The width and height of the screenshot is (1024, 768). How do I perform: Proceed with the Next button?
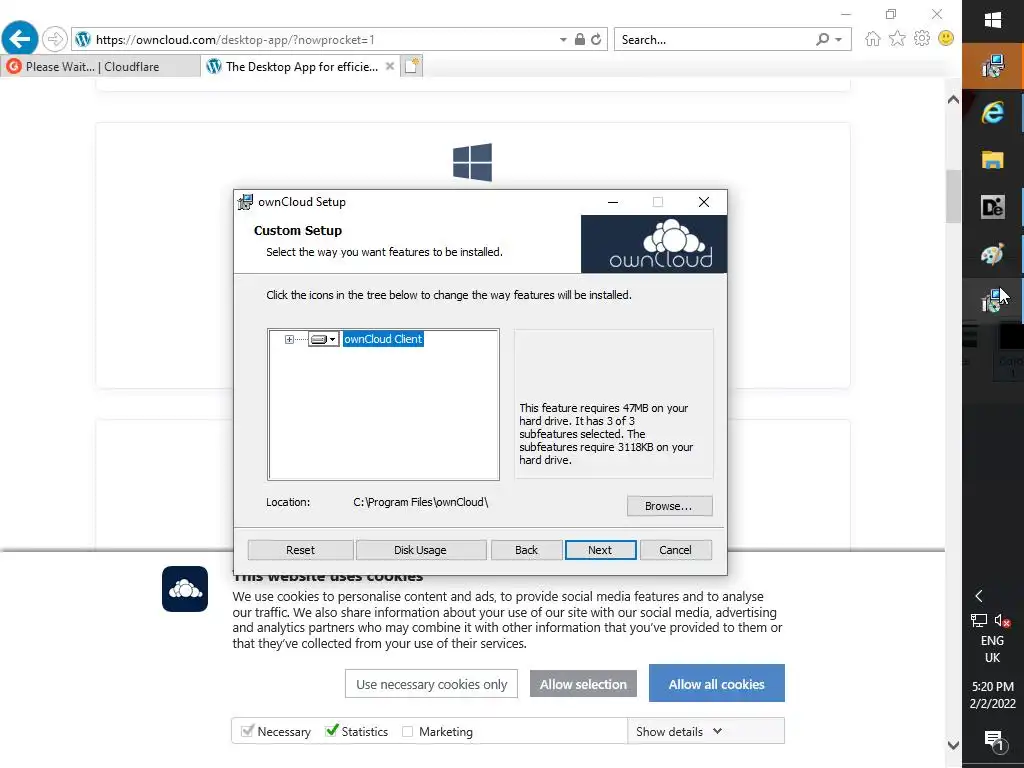click(600, 550)
